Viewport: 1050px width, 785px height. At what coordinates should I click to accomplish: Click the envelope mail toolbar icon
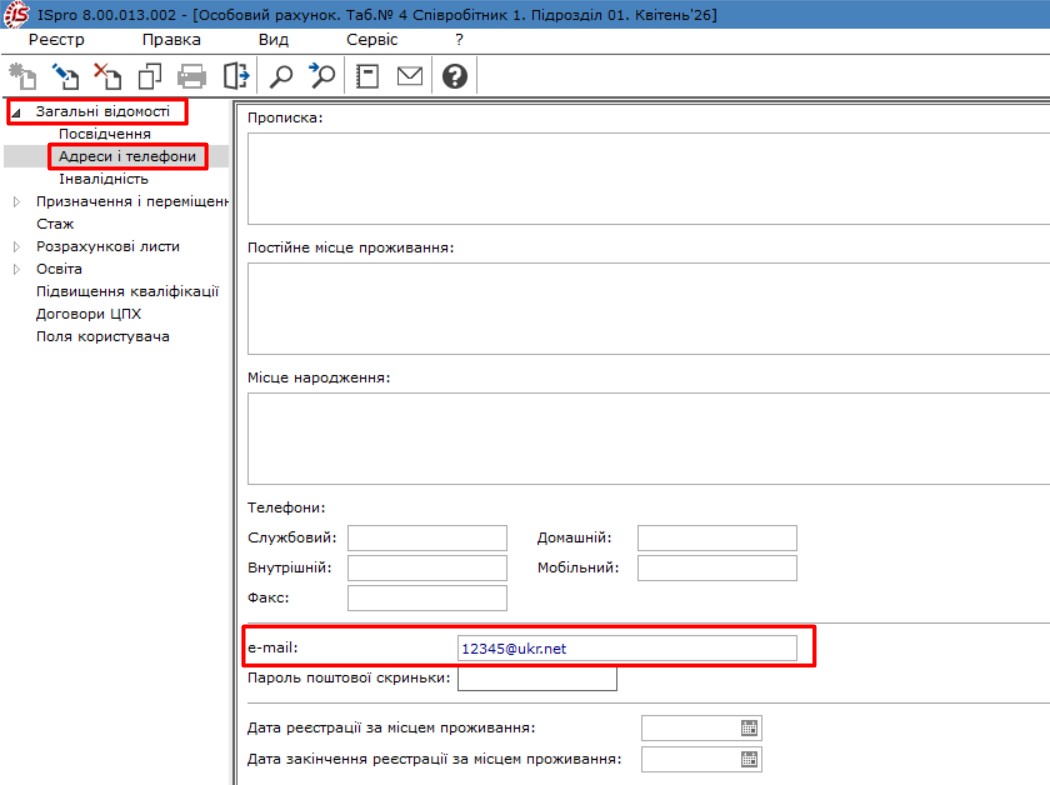coord(410,76)
